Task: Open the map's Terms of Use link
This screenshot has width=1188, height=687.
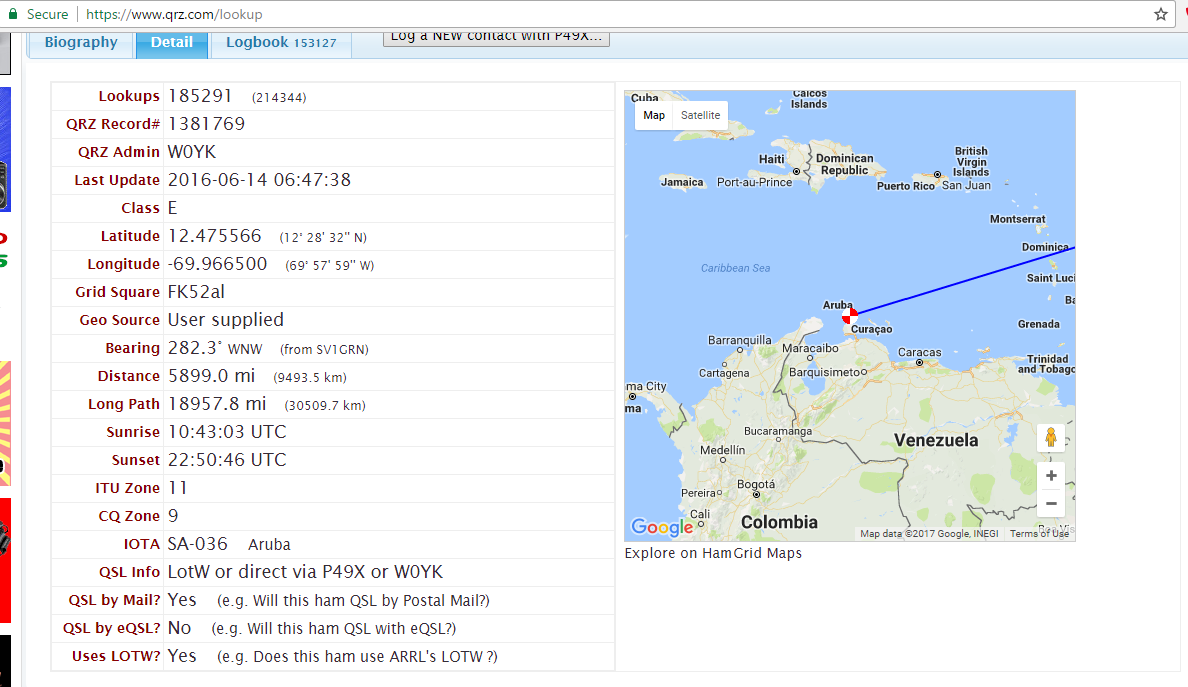Action: coord(1039,533)
